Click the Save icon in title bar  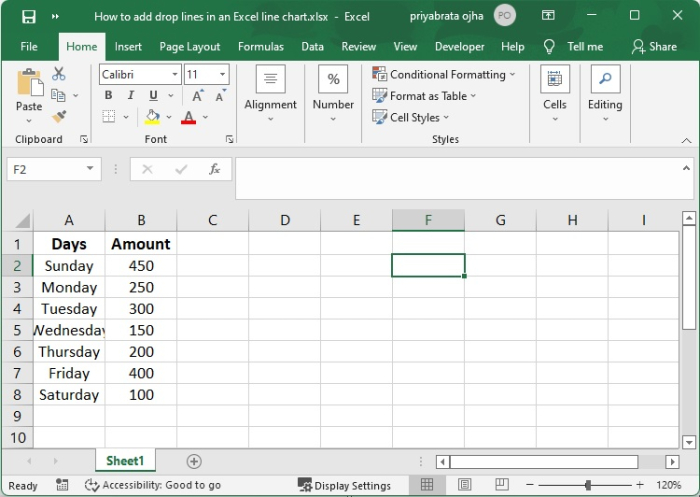click(28, 16)
